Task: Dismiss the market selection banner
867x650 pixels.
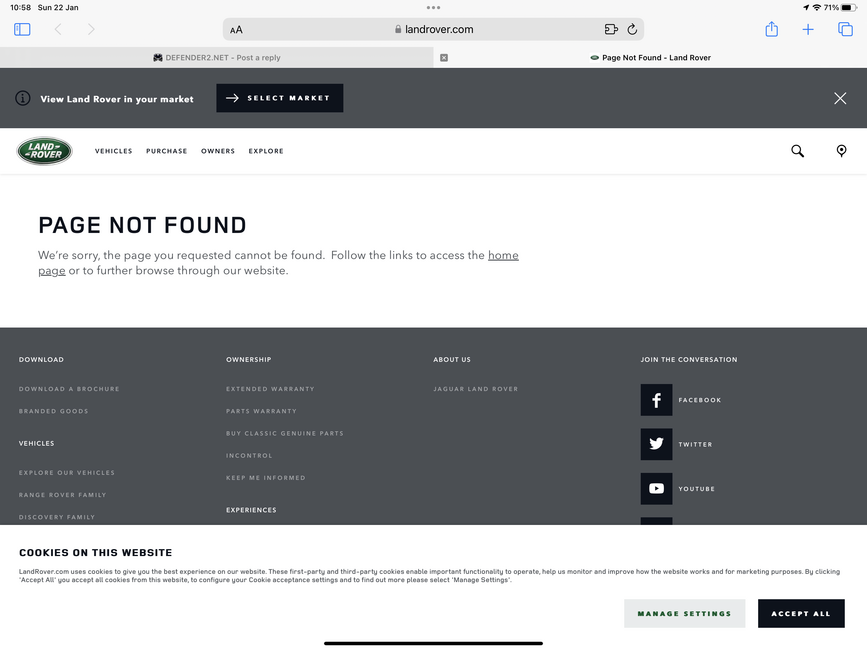Action: [x=840, y=98]
